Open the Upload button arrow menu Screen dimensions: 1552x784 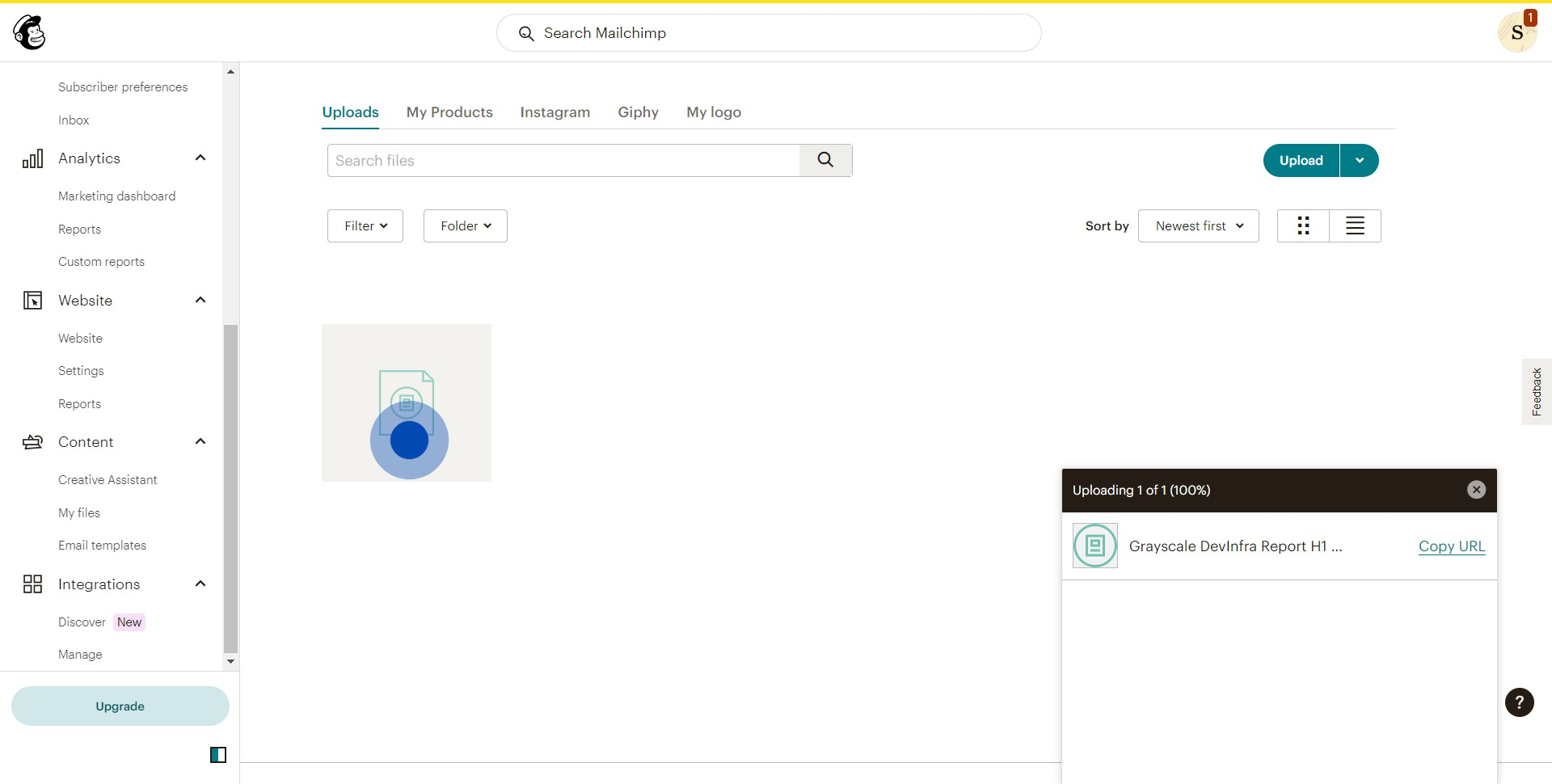click(x=1360, y=160)
